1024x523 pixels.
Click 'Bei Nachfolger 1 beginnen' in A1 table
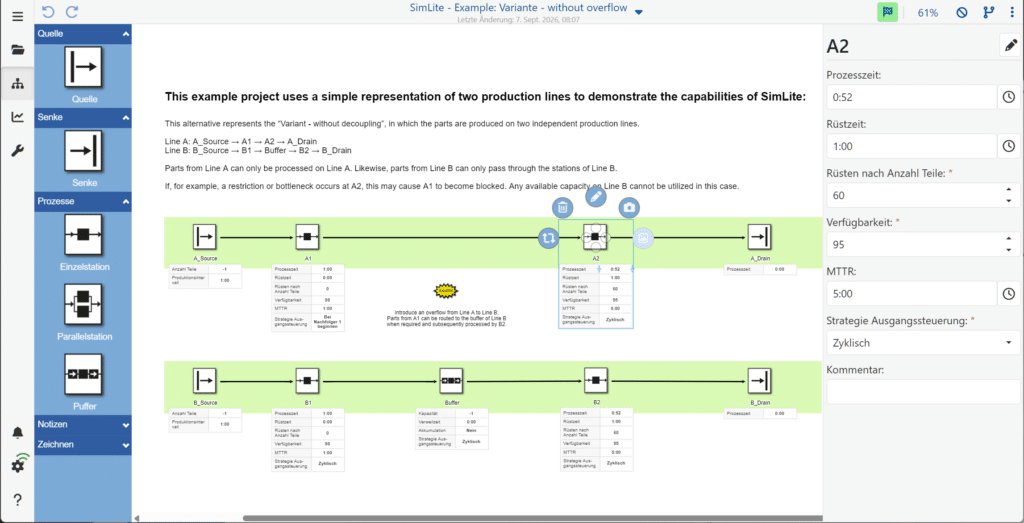(x=327, y=321)
